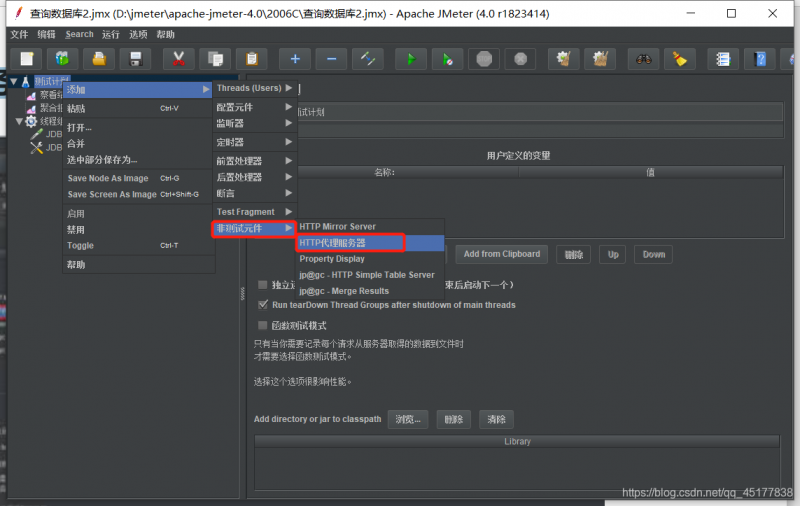Choose 选中部分保存为... context entry
The image size is (800, 506).
pos(138,160)
